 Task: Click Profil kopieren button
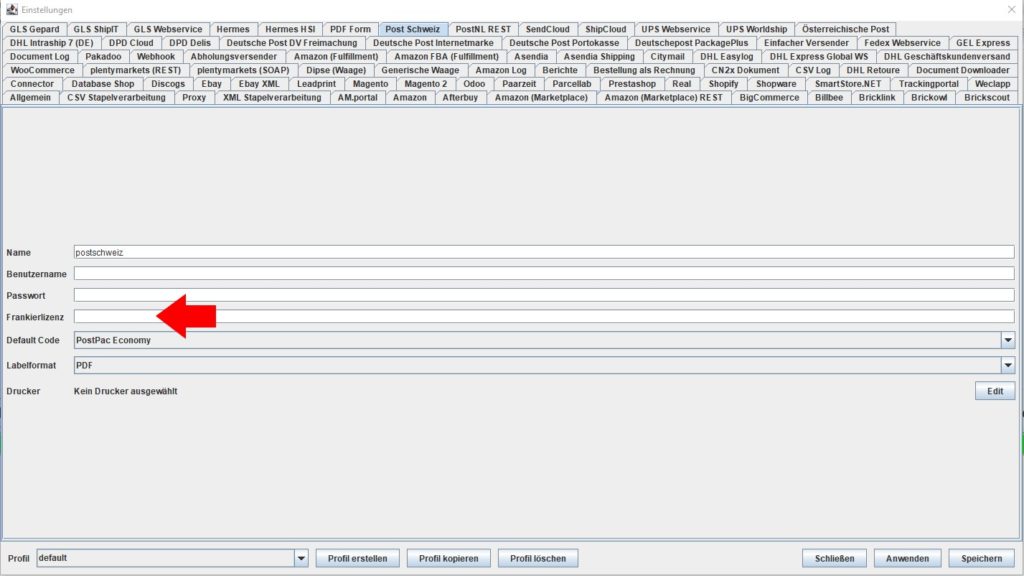tap(449, 558)
